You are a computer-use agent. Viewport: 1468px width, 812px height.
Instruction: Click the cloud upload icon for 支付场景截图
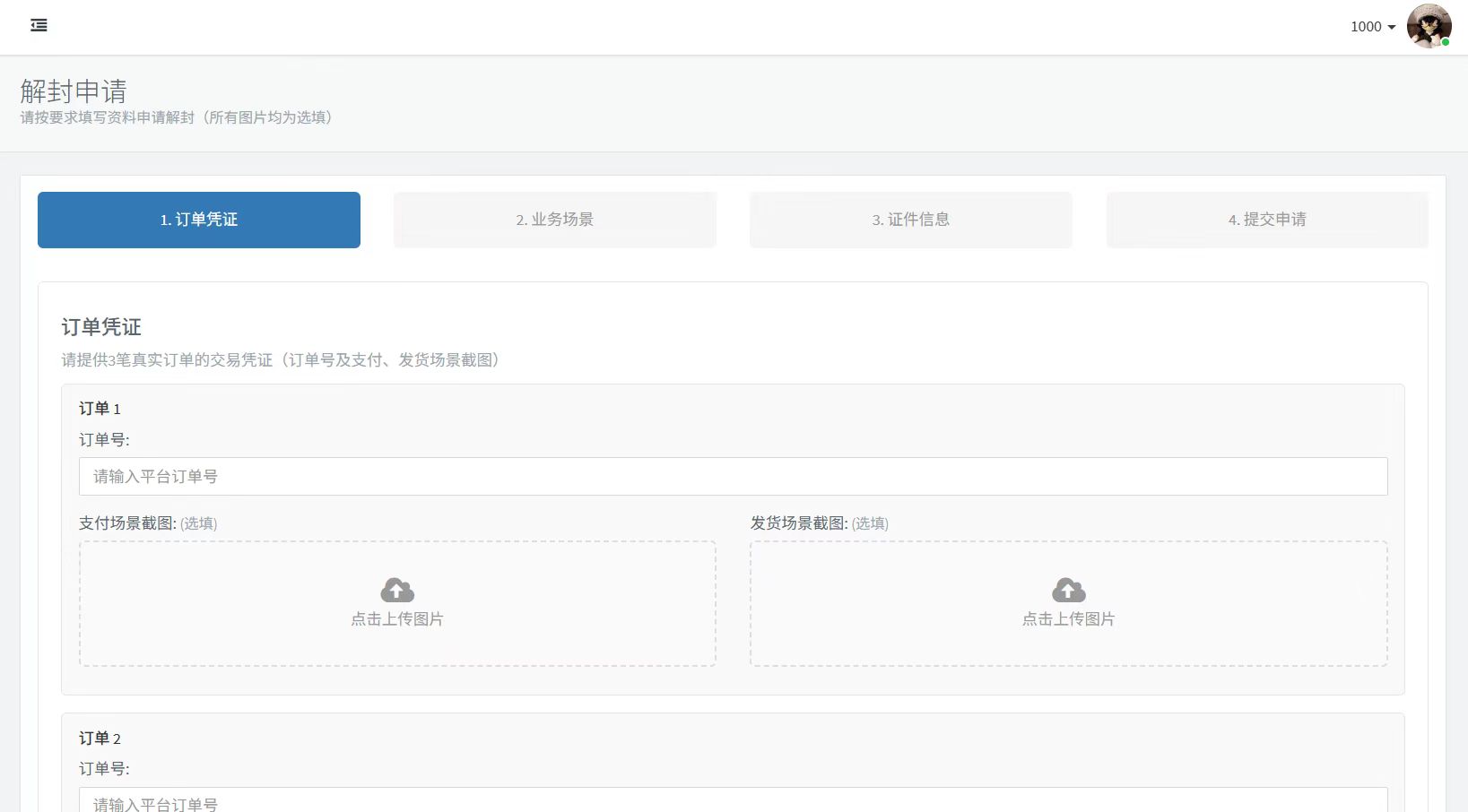coord(397,591)
